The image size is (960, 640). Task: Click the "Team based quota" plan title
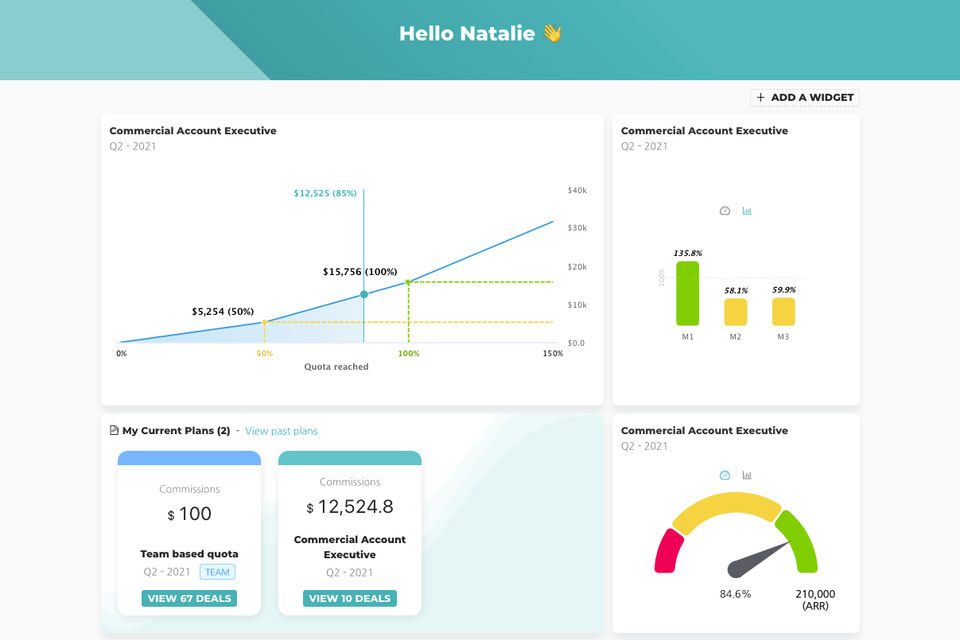(189, 554)
